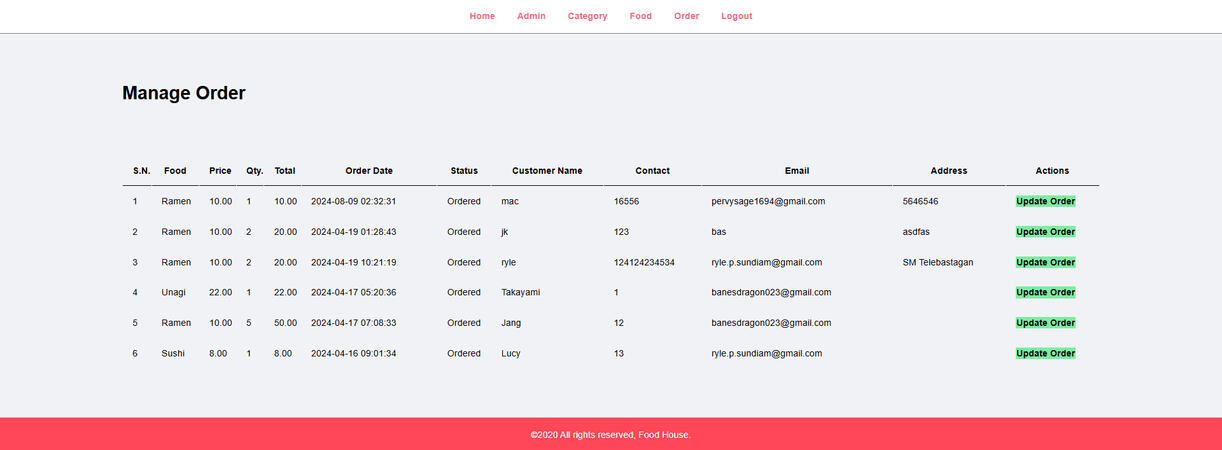Navigate to the Food page

(640, 16)
